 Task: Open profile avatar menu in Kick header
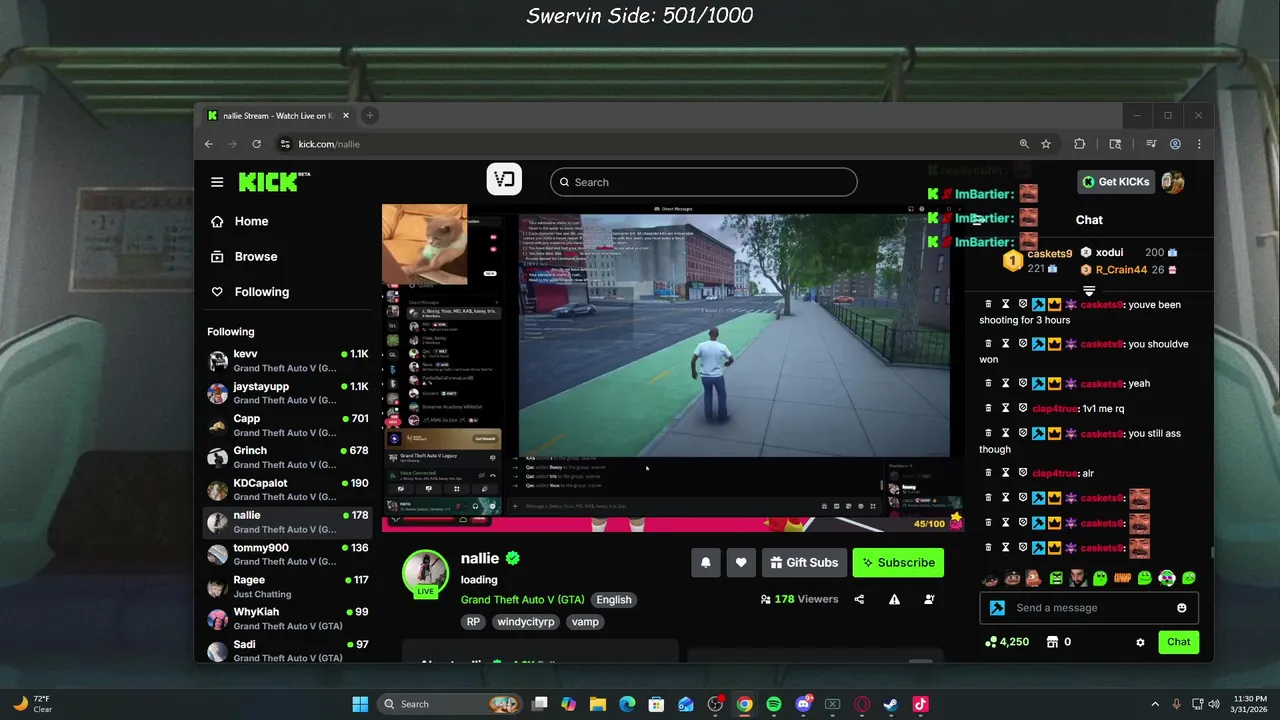point(1173,182)
